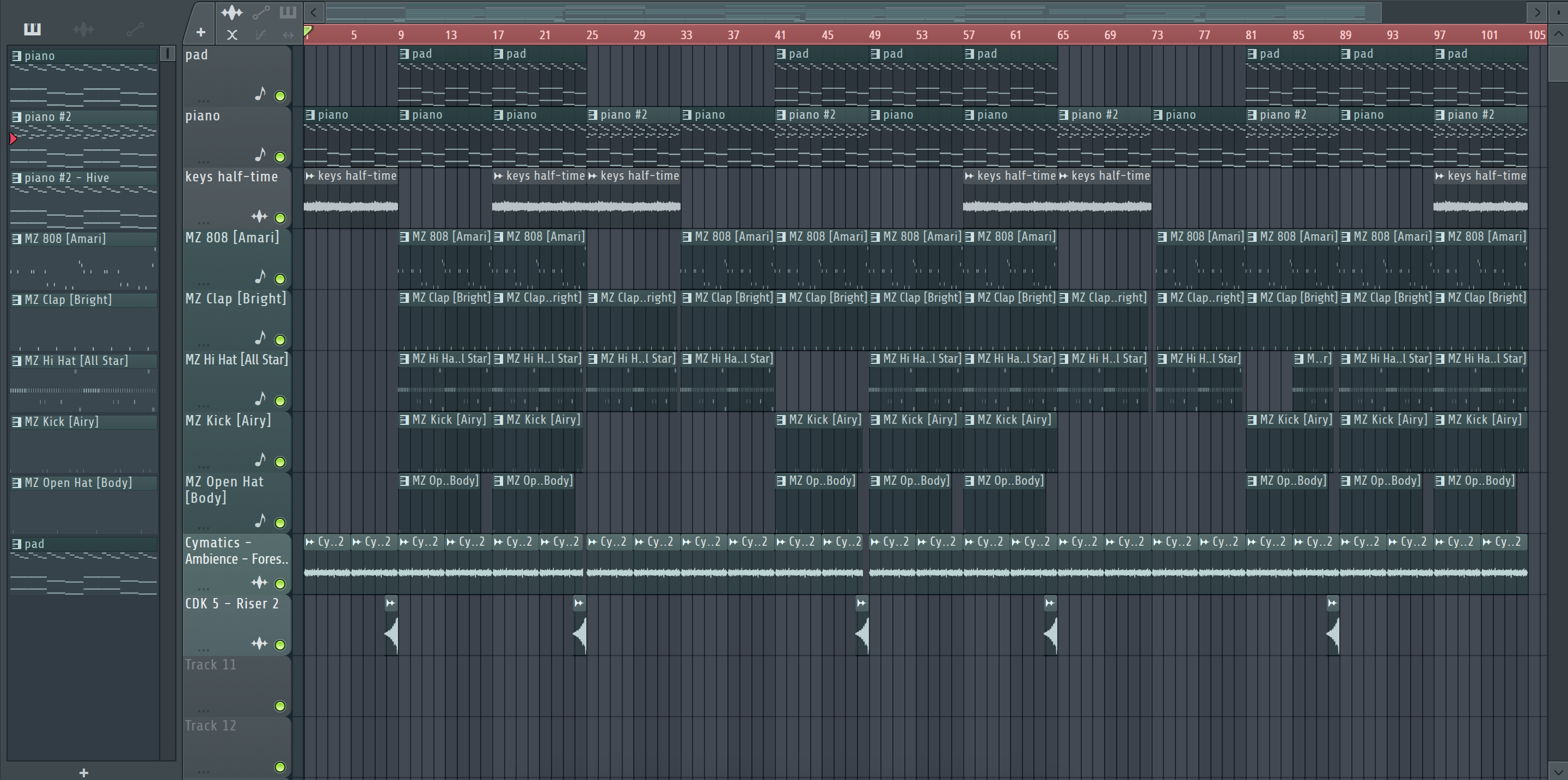This screenshot has width=1568, height=780.
Task: Click the stretch arrows icon in playlist toolbar
Action: pos(288,35)
